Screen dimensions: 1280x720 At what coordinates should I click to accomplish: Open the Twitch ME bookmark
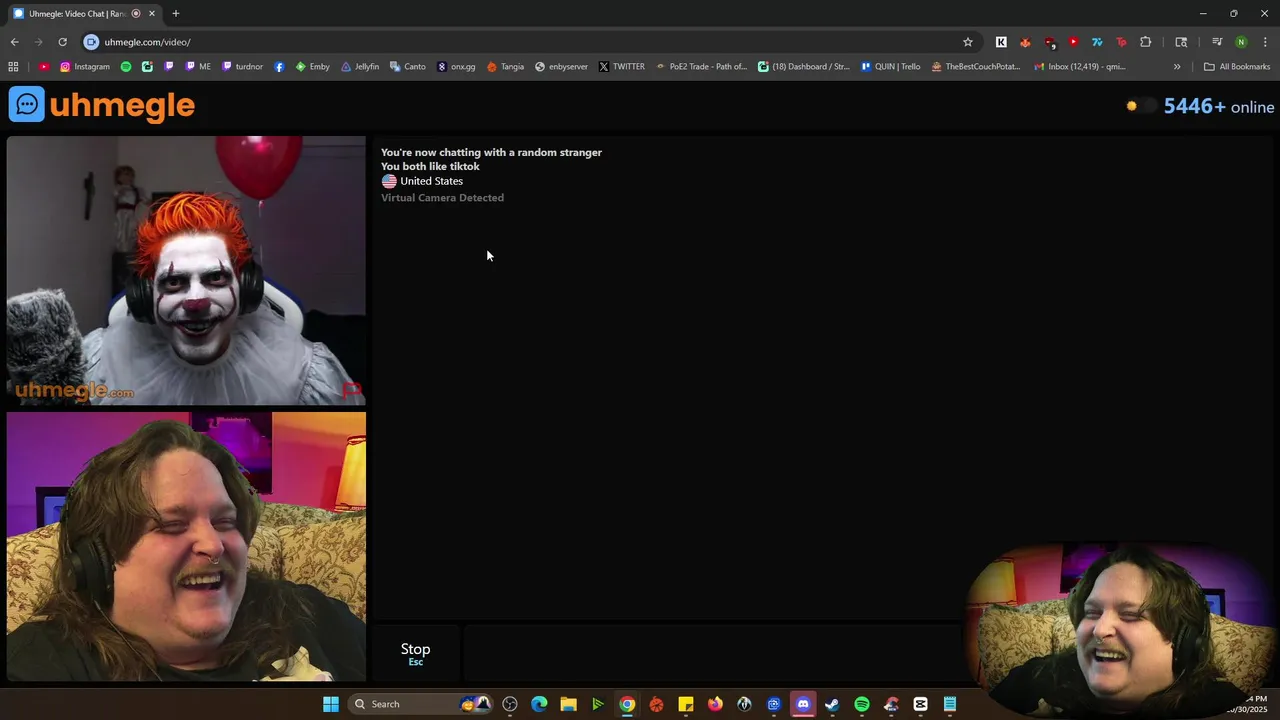197,67
